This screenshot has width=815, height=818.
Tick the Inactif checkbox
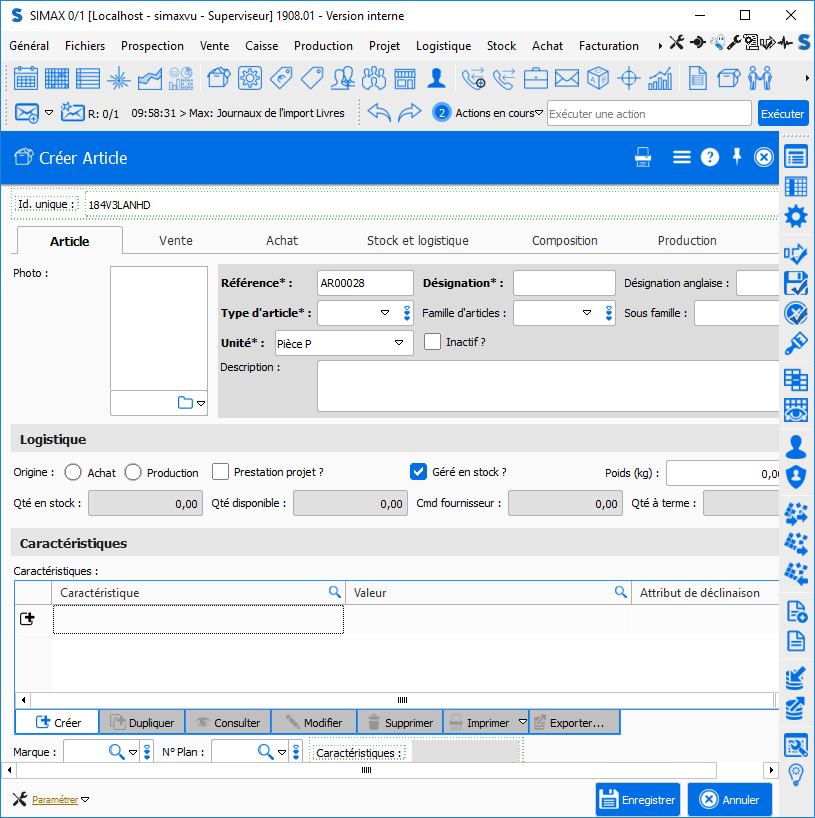432,342
